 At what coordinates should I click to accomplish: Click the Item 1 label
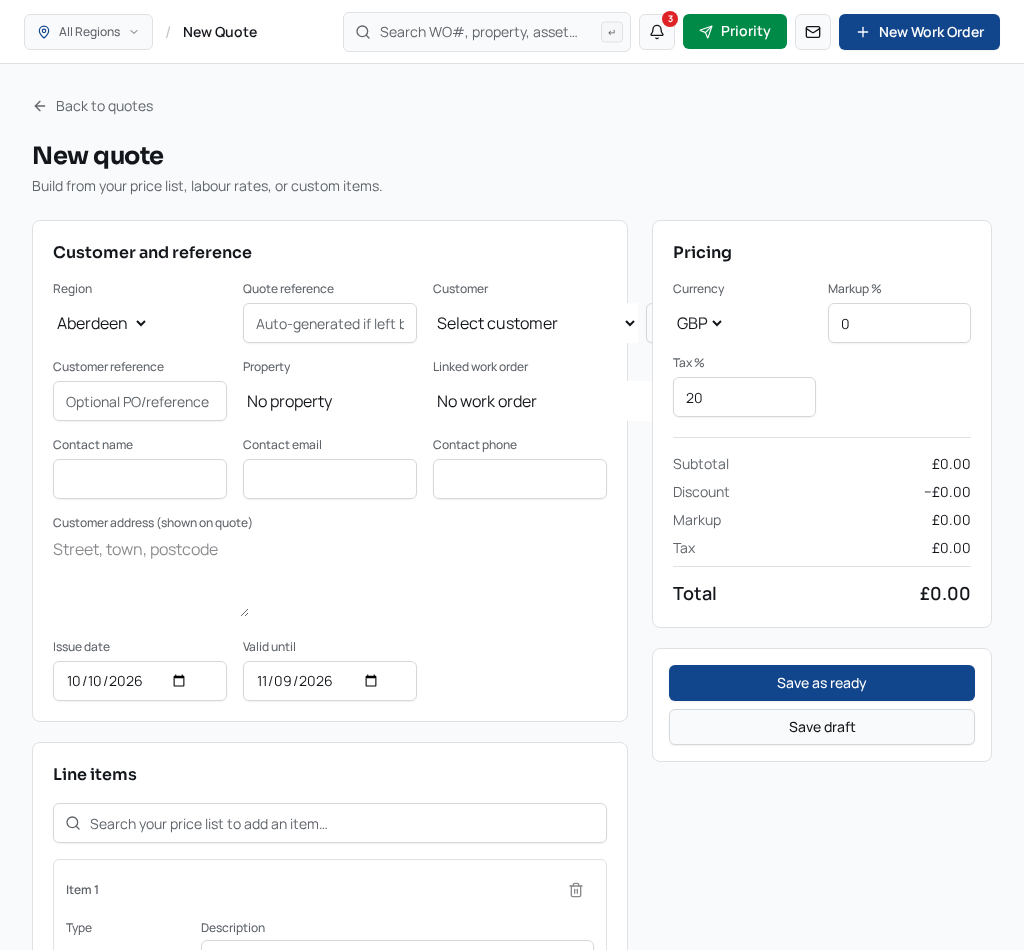pos(82,890)
